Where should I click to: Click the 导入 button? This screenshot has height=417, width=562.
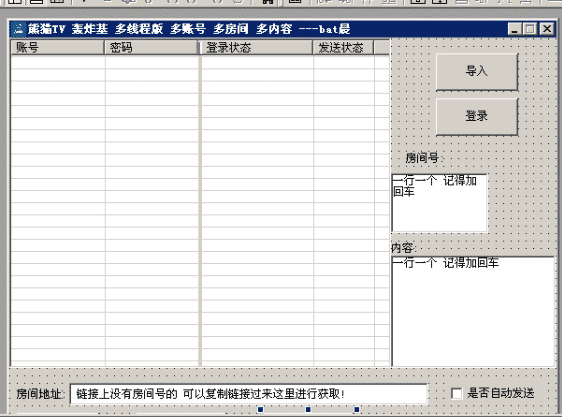point(477,71)
